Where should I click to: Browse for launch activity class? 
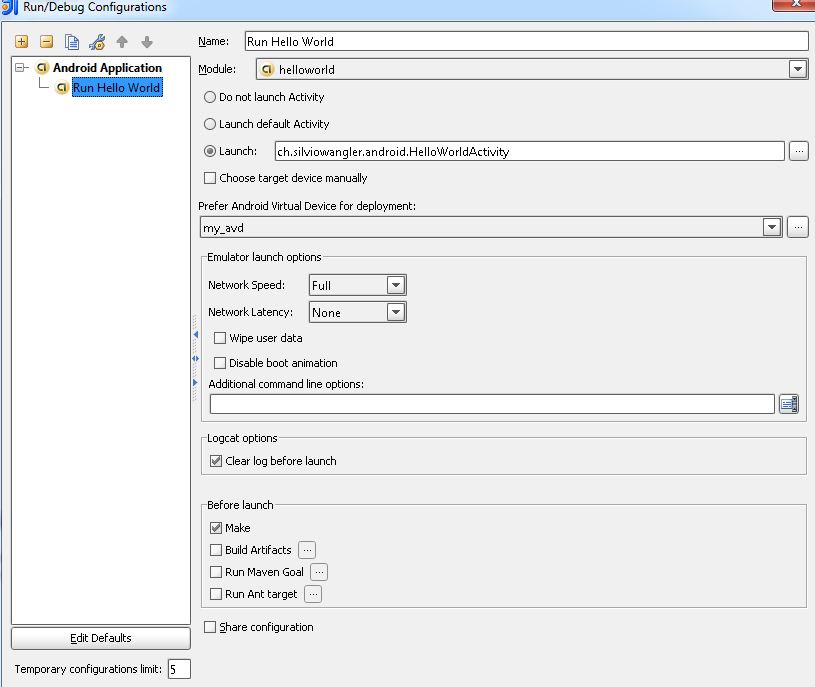[x=799, y=151]
